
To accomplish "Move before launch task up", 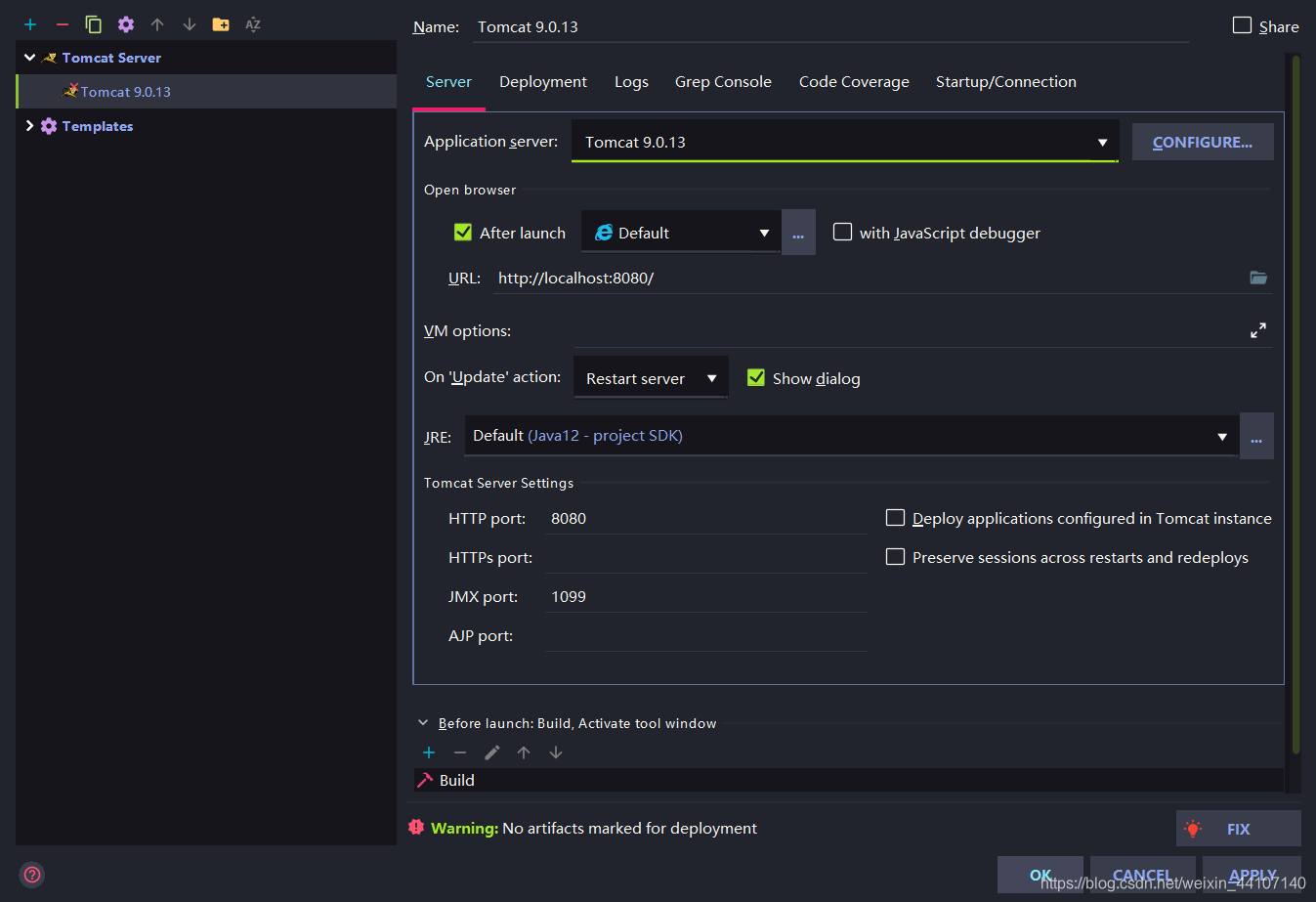I will coord(524,752).
